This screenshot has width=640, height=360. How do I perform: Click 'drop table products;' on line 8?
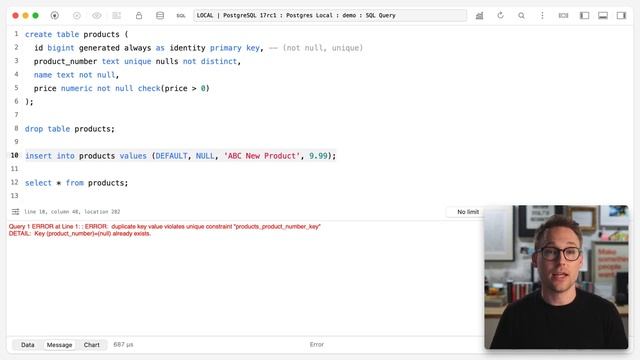(x=70, y=129)
